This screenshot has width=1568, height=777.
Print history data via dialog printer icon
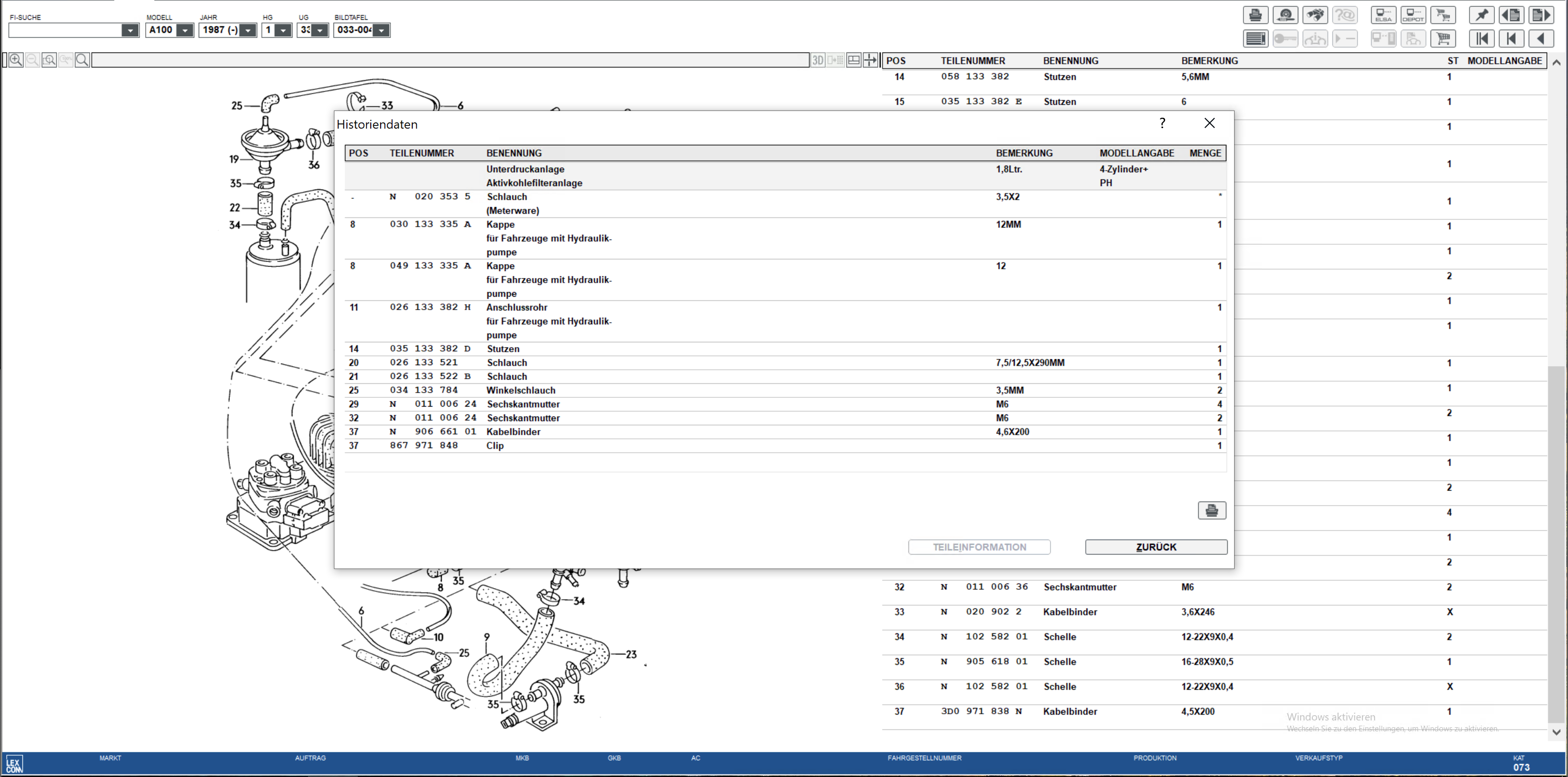point(1211,510)
